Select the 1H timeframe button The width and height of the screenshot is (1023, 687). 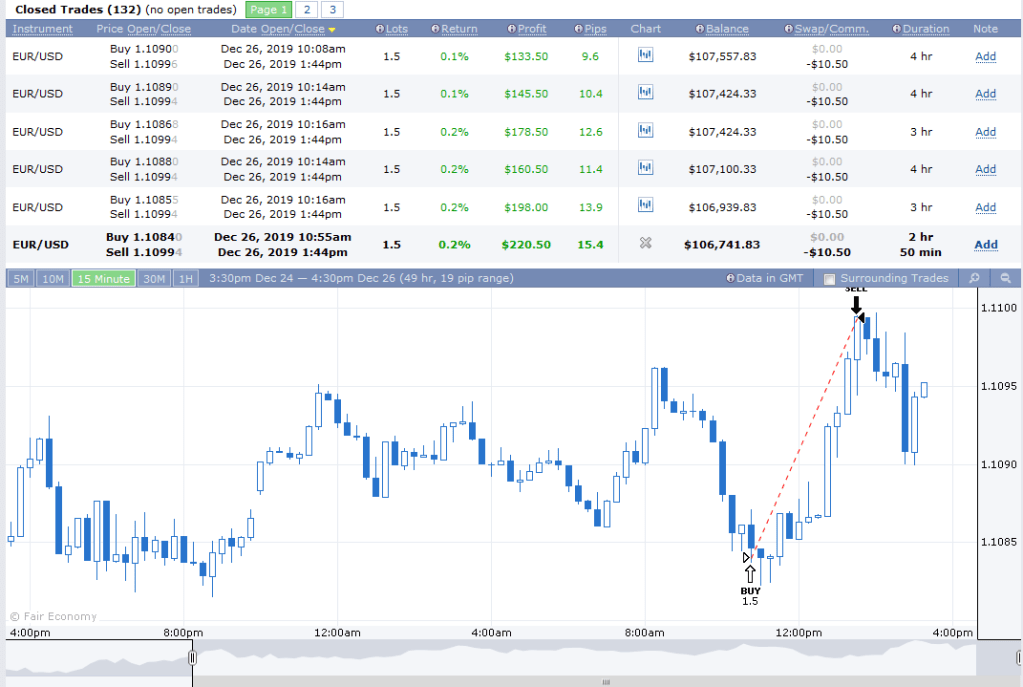185,279
